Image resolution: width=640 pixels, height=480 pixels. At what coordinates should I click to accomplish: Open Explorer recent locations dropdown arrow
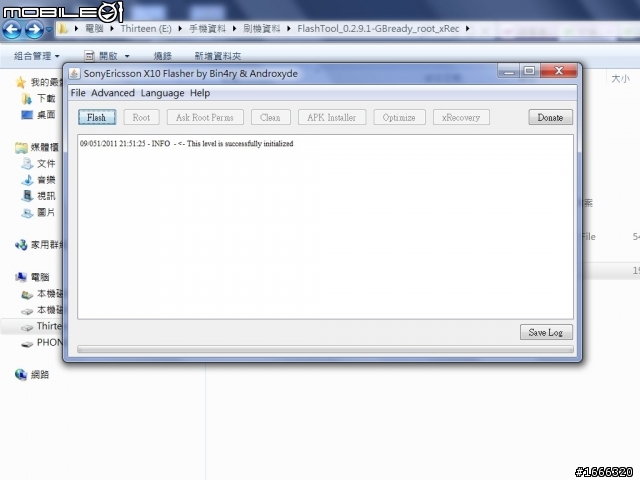tap(49, 29)
